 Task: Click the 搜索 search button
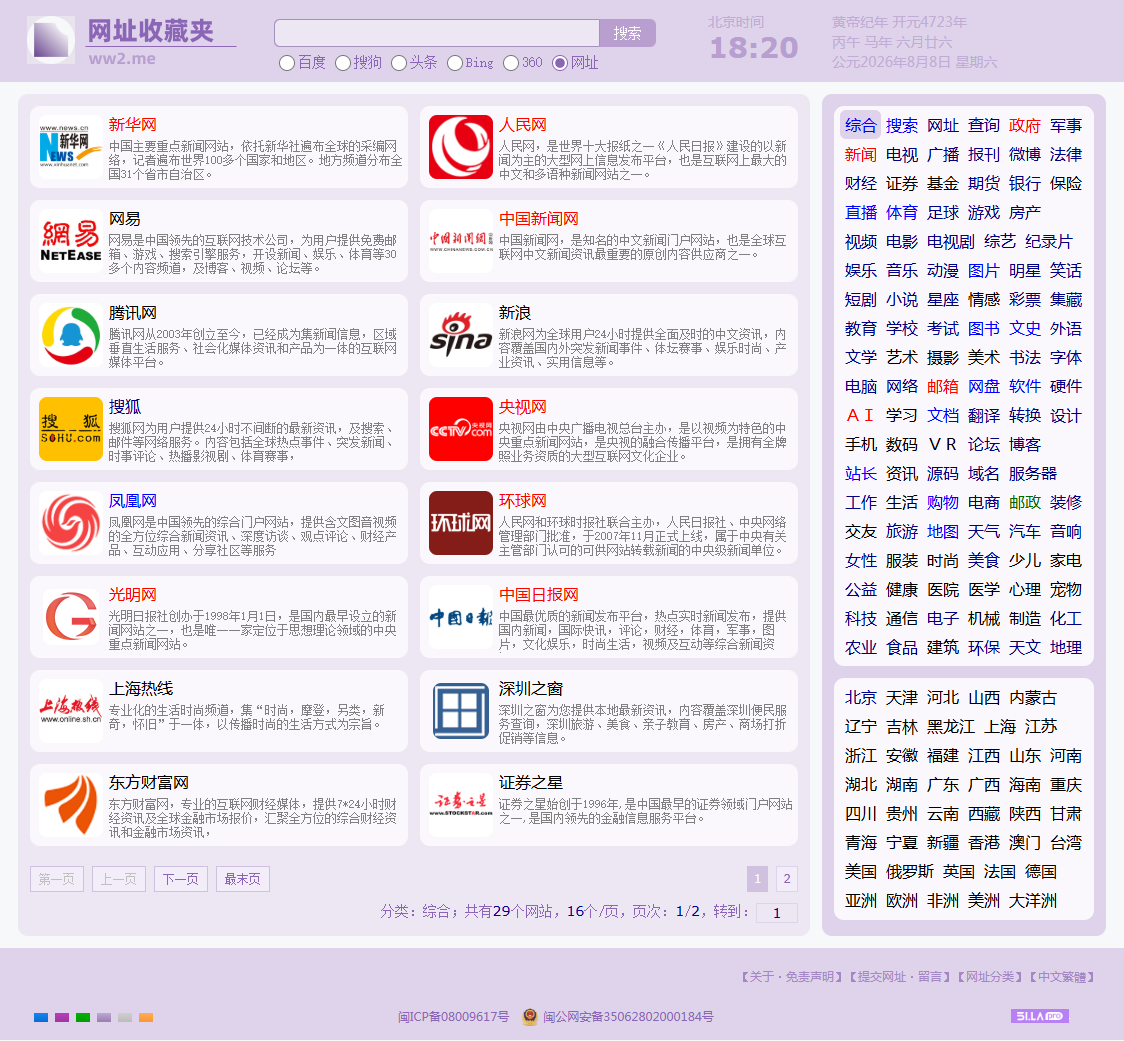(627, 33)
